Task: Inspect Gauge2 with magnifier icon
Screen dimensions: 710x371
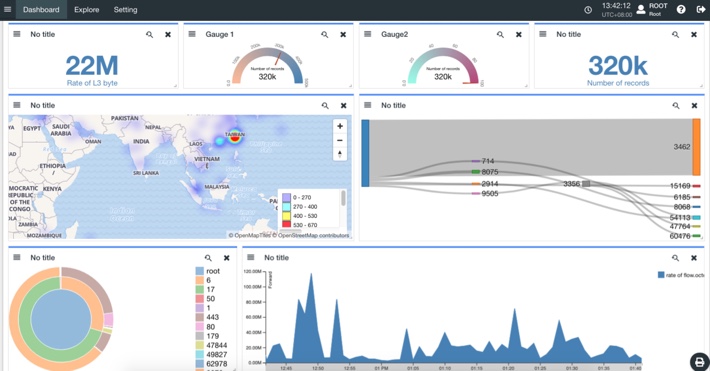Action: pyautogui.click(x=500, y=34)
